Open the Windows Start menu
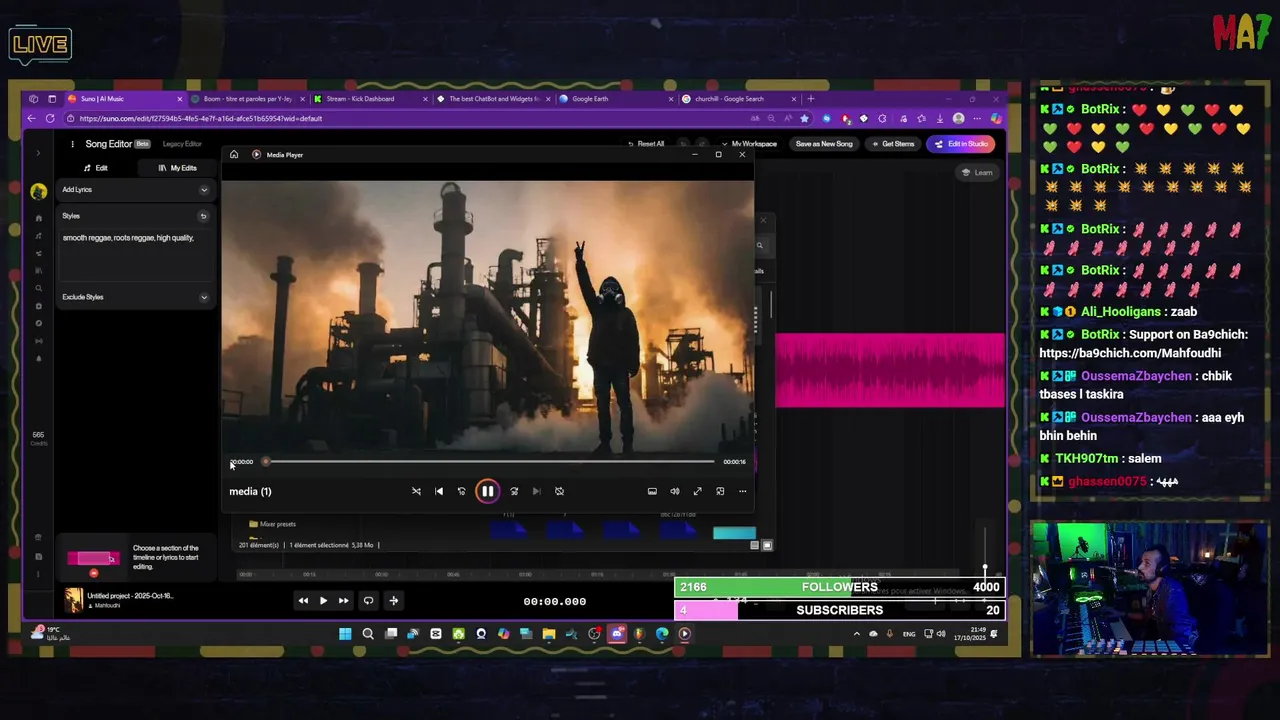The height and width of the screenshot is (720, 1280). tap(345, 634)
